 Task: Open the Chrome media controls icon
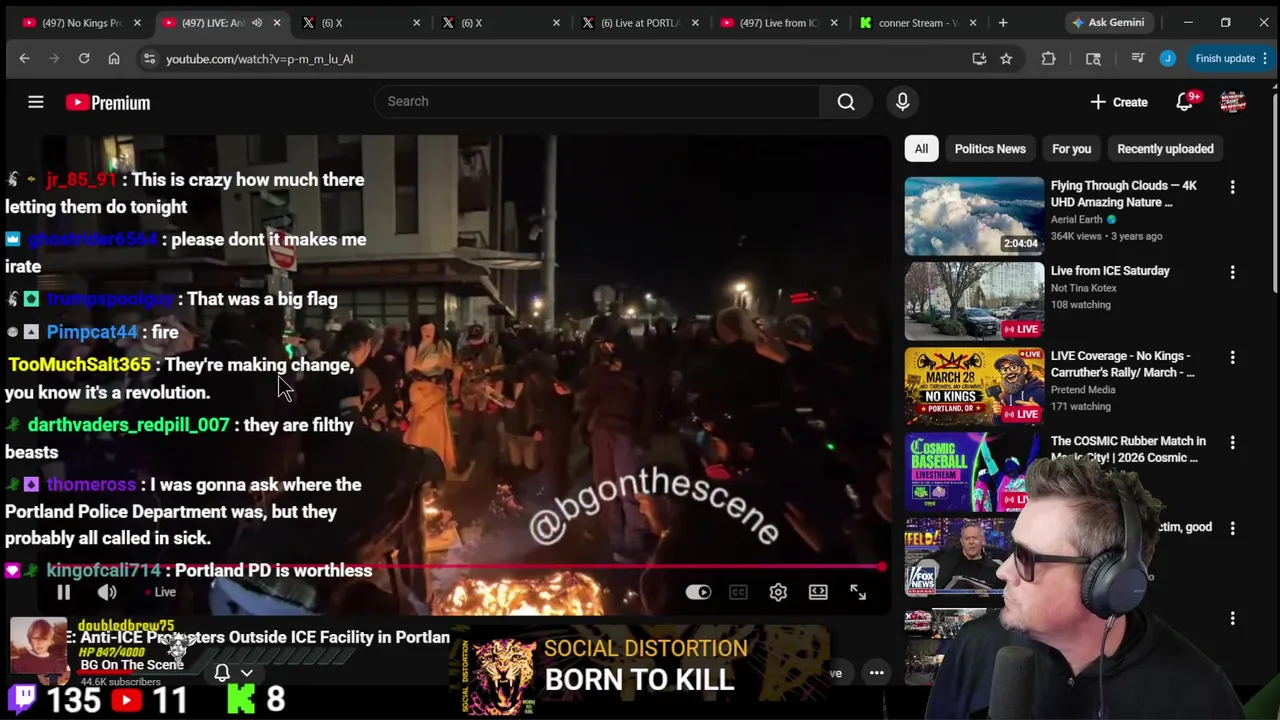point(1137,59)
